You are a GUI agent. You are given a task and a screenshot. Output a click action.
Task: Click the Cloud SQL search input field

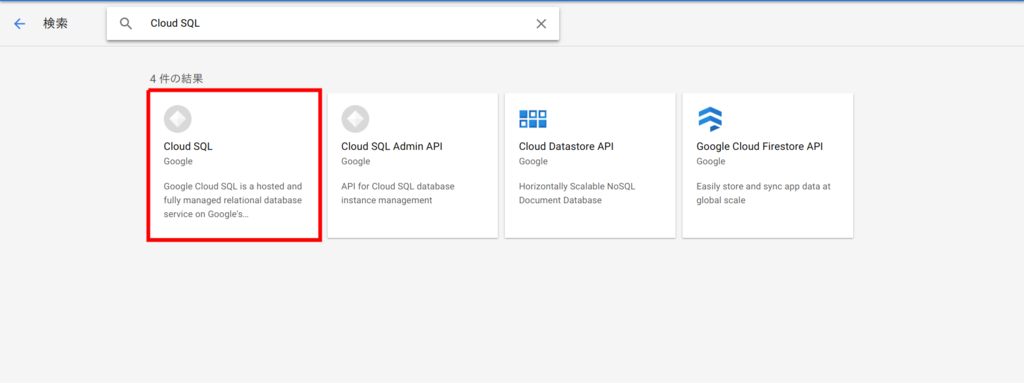tap(333, 24)
